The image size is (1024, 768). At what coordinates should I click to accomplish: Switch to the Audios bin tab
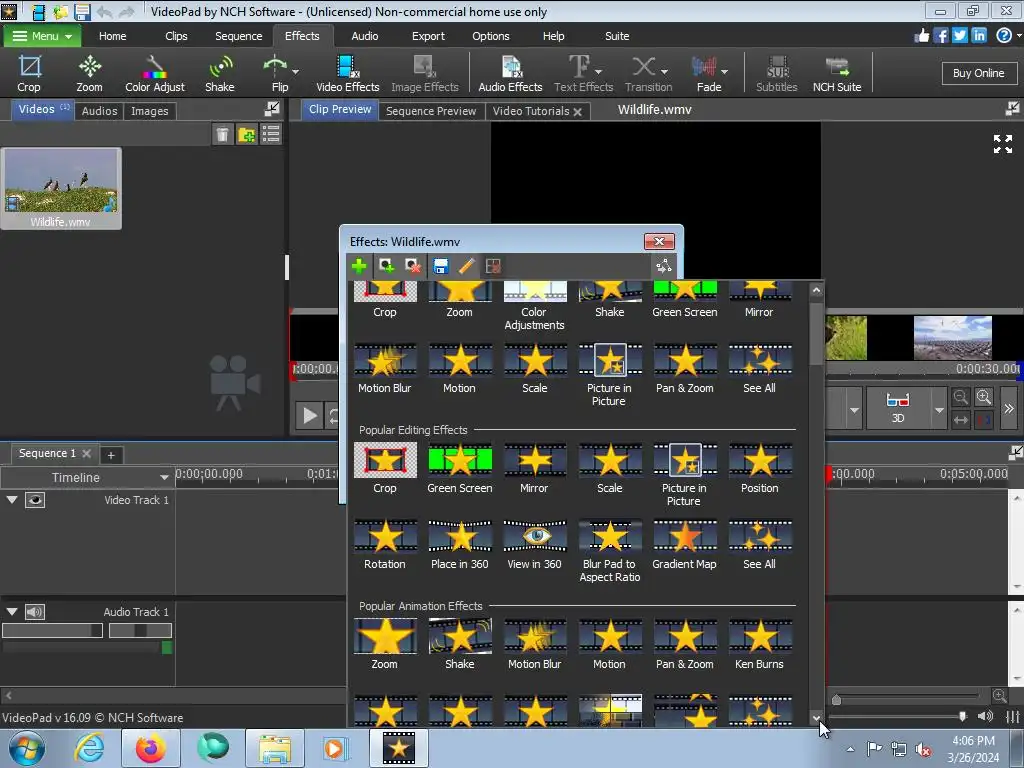pyautogui.click(x=99, y=111)
